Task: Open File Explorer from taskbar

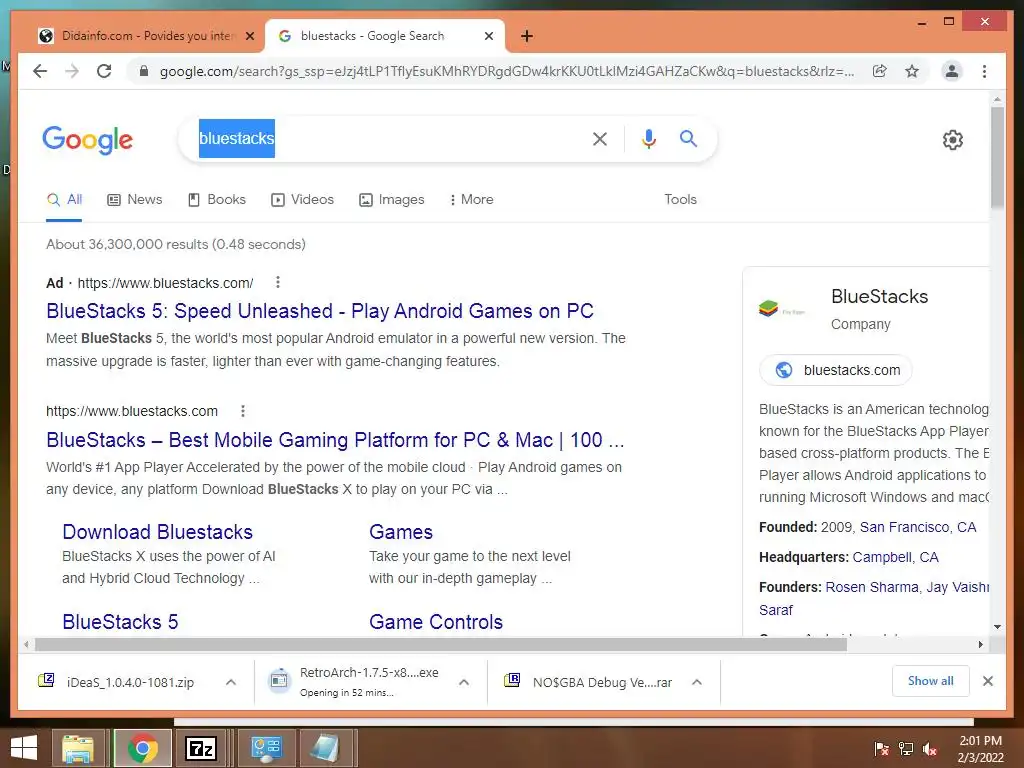Action: (x=78, y=748)
